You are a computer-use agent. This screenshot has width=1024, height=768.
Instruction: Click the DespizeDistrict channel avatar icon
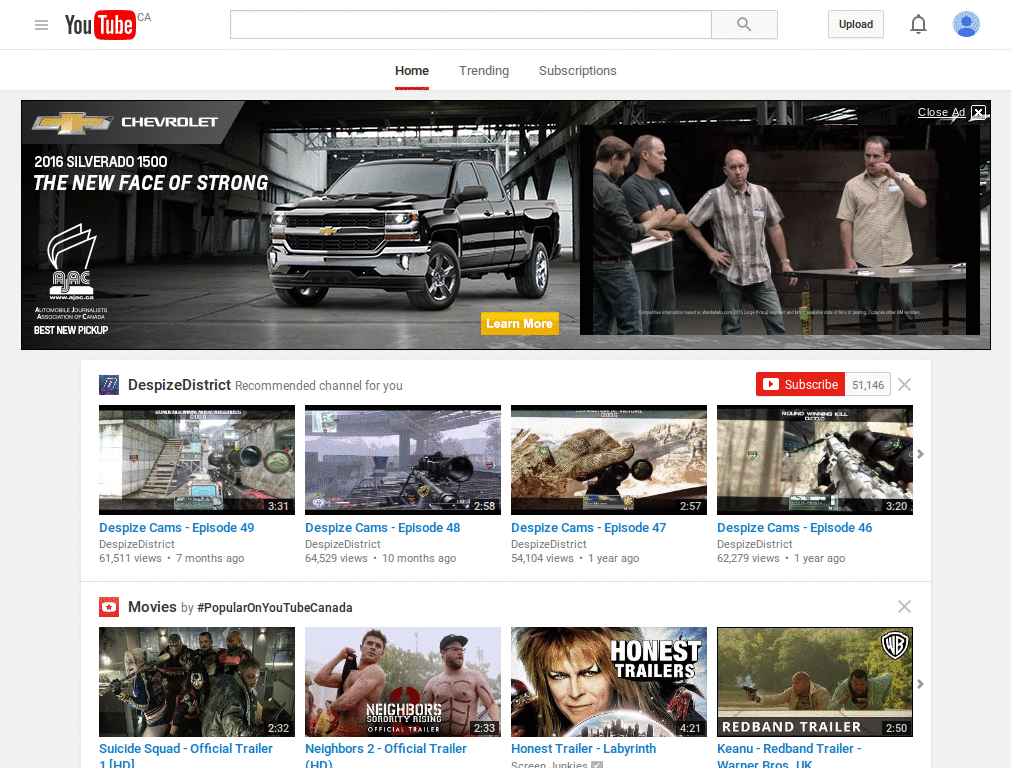click(x=109, y=385)
